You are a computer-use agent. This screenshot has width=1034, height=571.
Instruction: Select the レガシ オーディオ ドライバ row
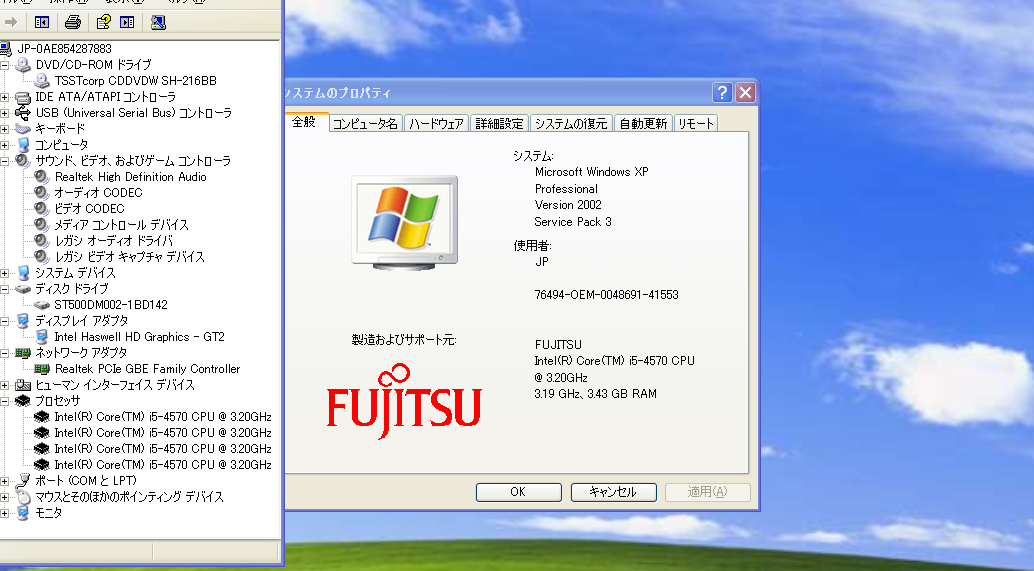click(x=113, y=241)
